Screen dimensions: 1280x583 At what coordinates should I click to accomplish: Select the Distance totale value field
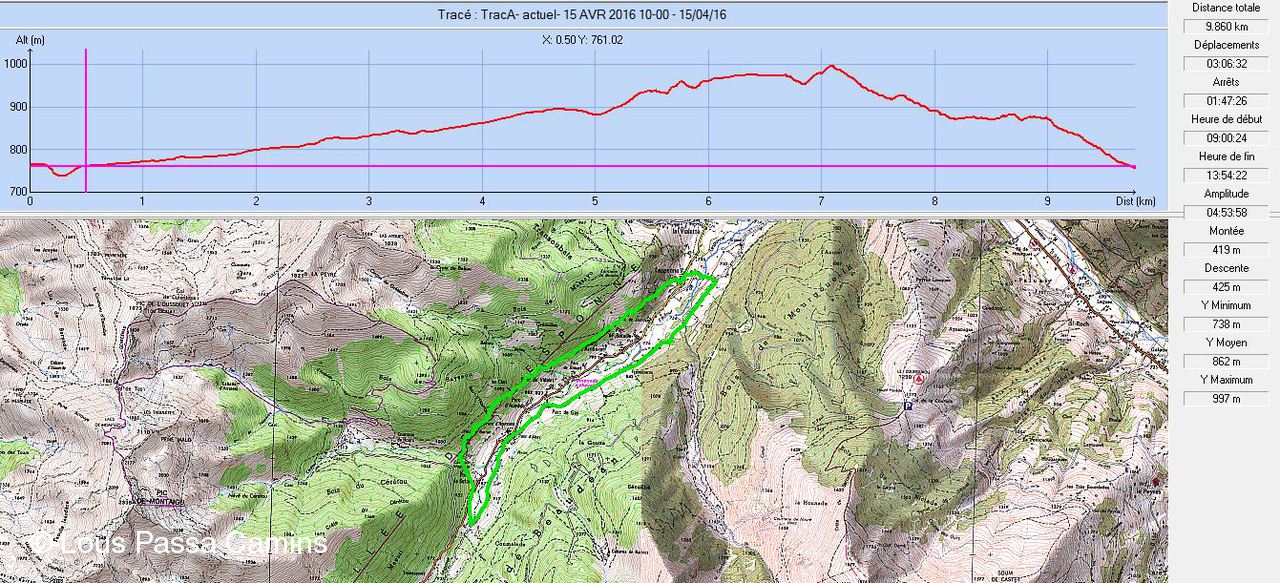pyautogui.click(x=1225, y=27)
